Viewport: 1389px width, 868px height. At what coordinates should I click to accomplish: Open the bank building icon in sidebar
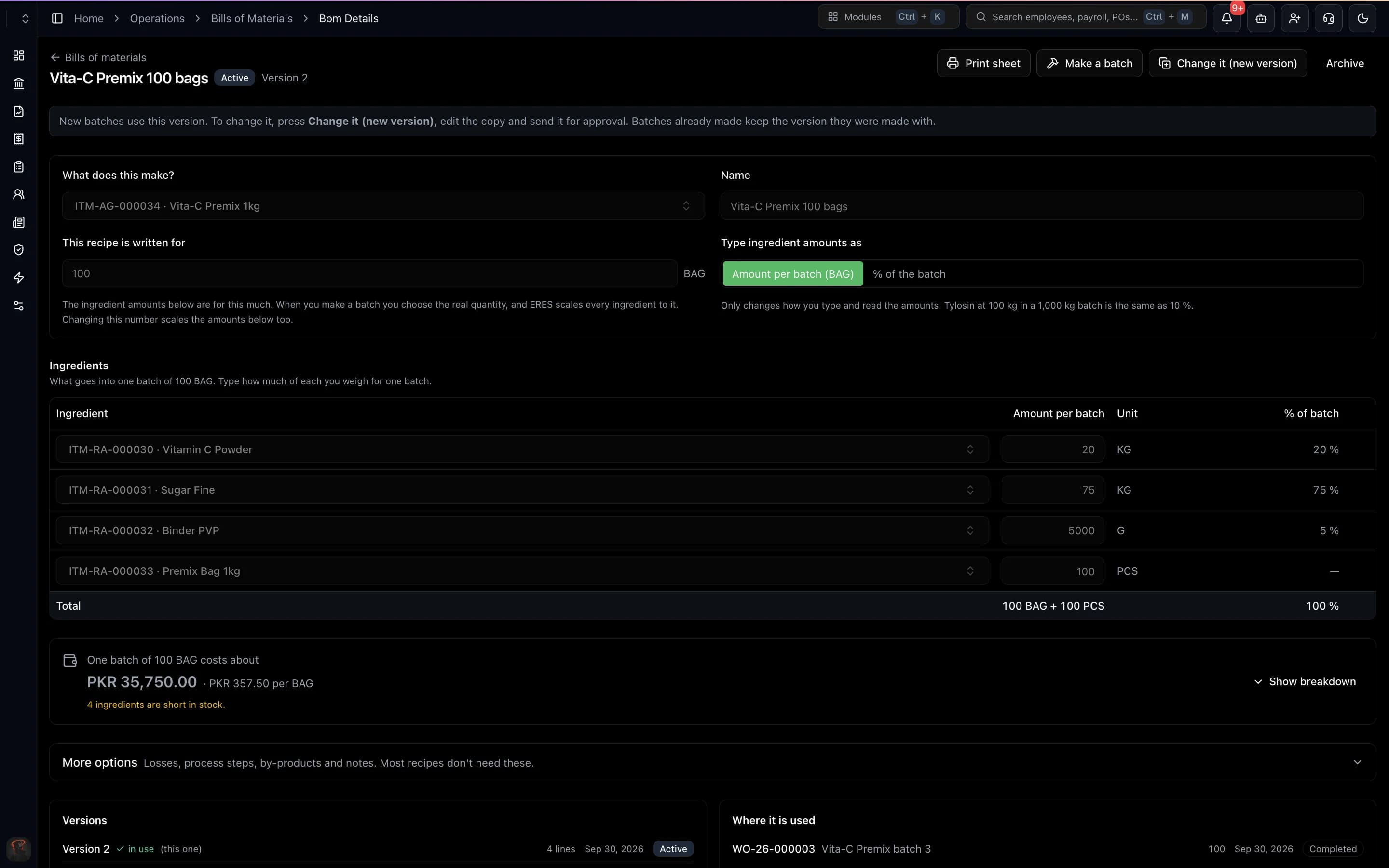(18, 83)
